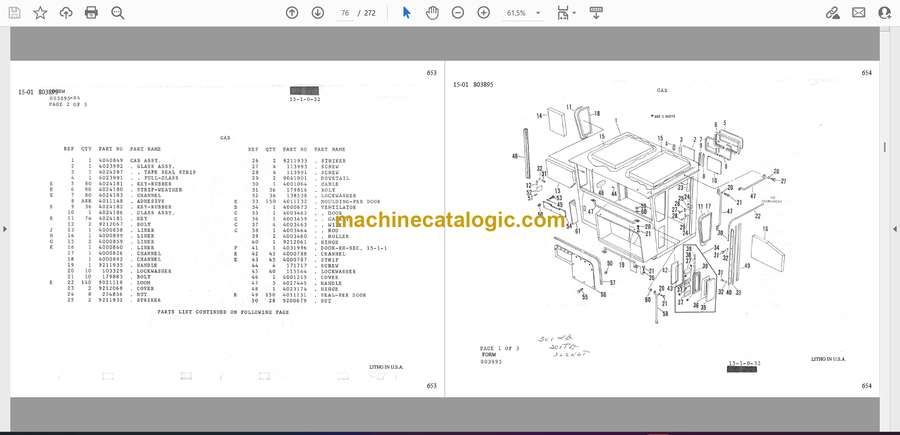Expand the right tools pane
This screenshot has height=435, width=900.
click(895, 229)
